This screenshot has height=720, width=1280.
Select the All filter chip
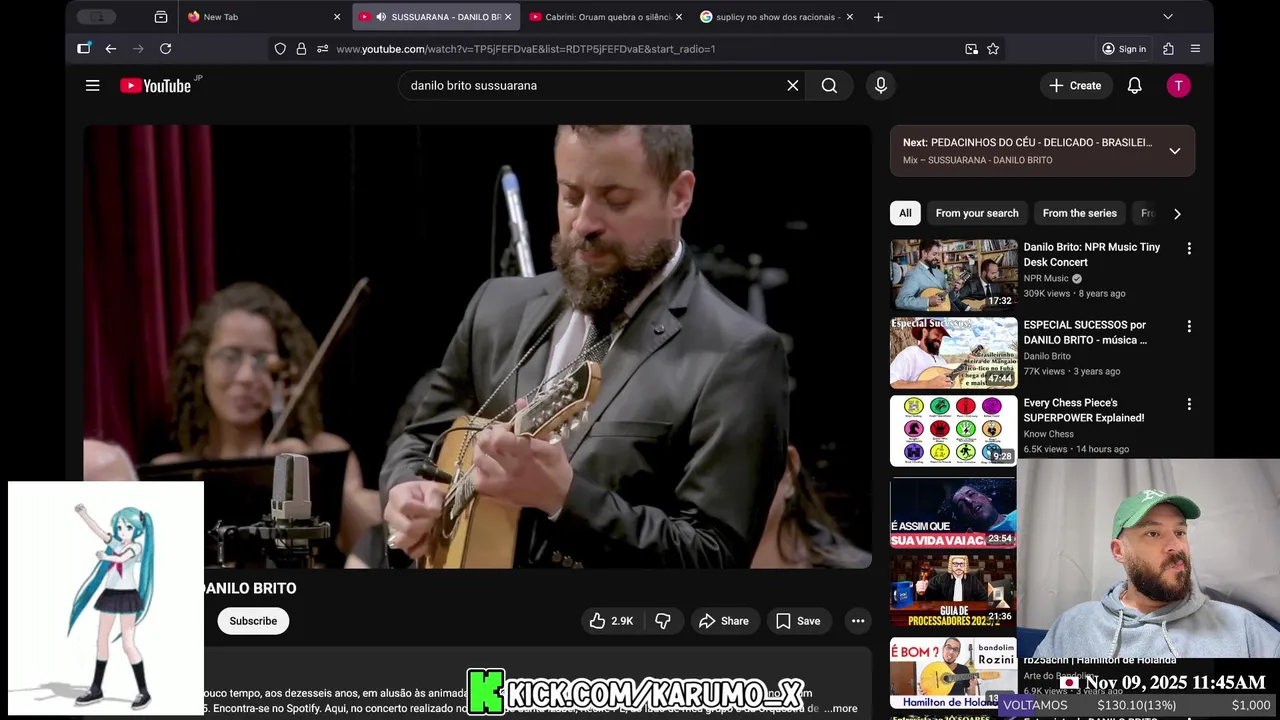905,213
